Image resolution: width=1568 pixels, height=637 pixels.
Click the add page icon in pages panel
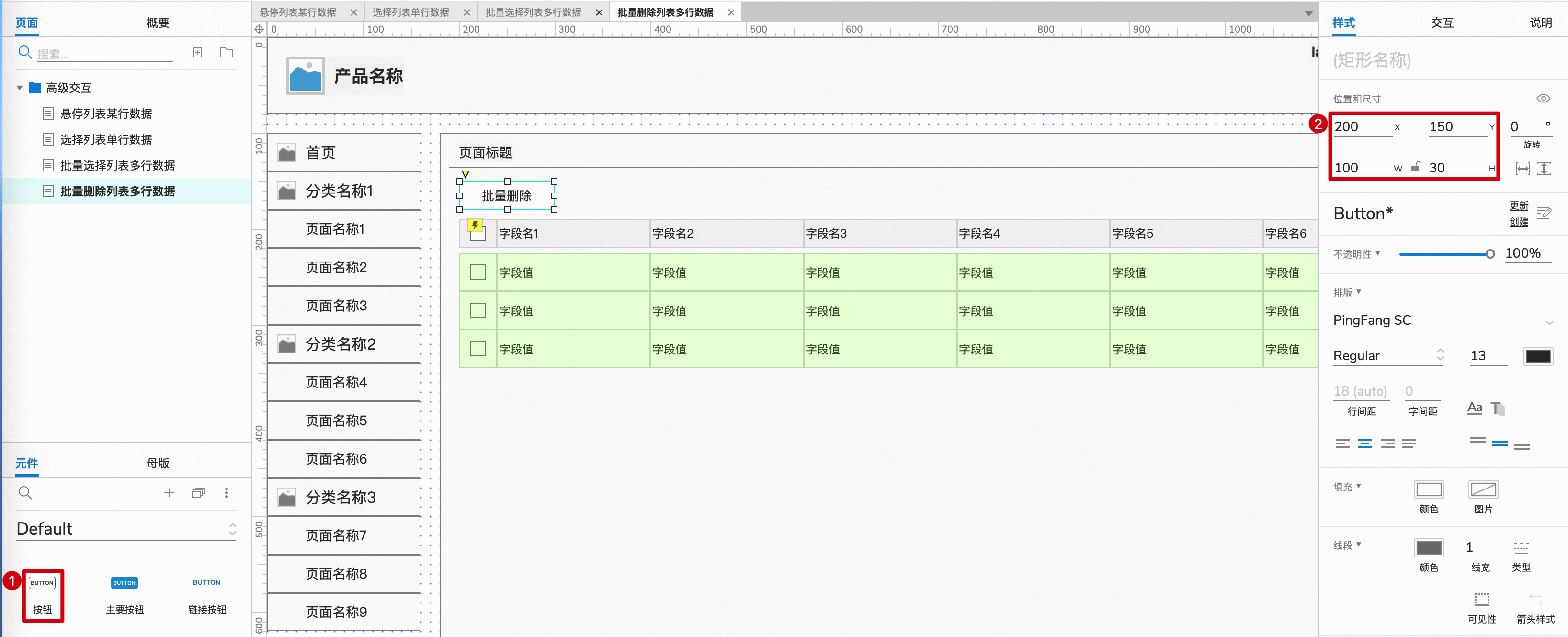(198, 52)
